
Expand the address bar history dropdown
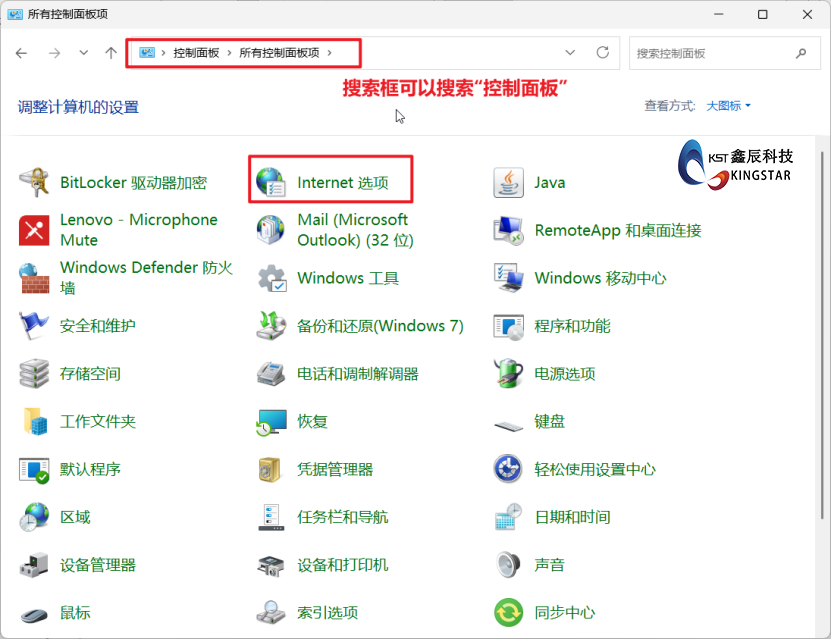570,53
